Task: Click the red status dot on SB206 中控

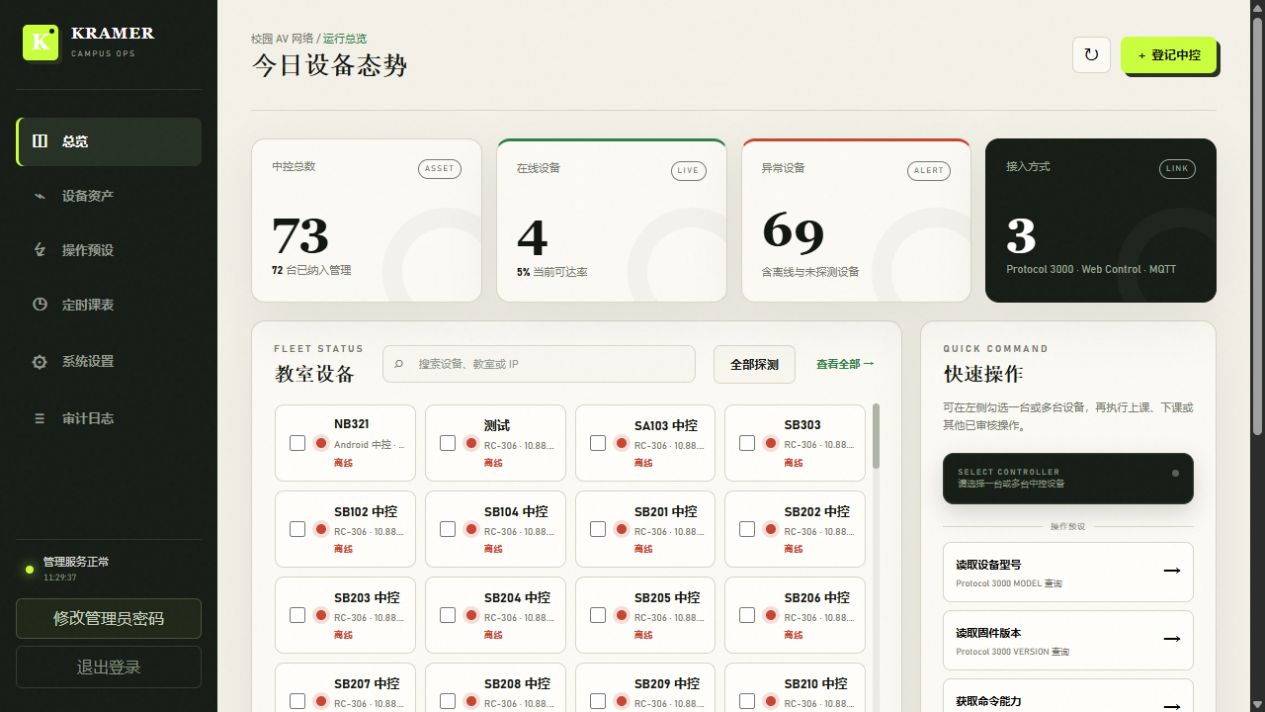Action: click(770, 615)
